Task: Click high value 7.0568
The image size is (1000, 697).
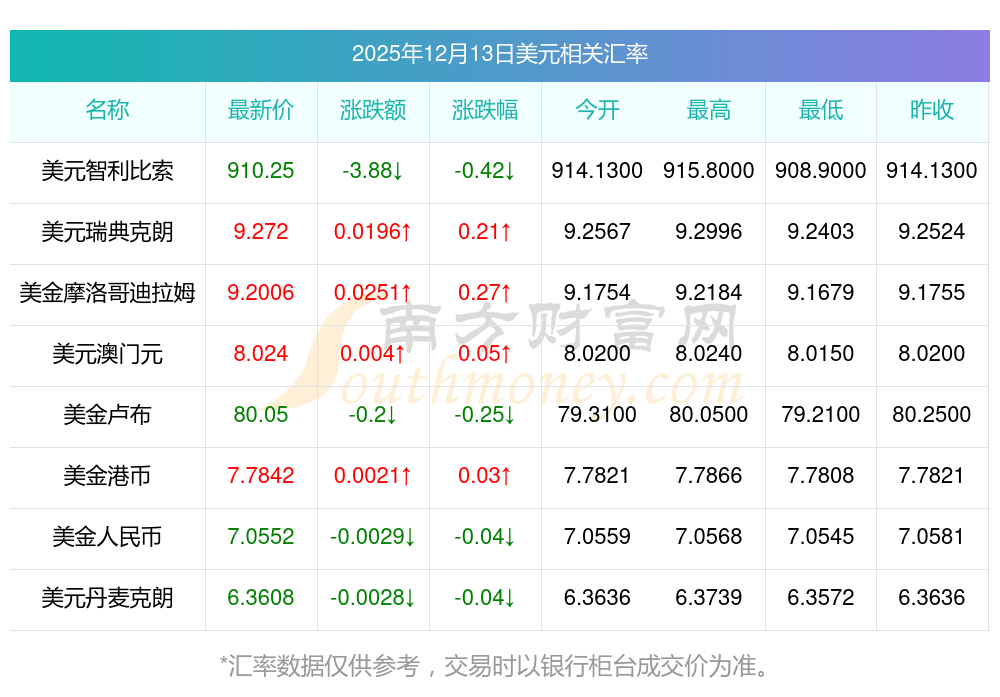Action: [708, 536]
